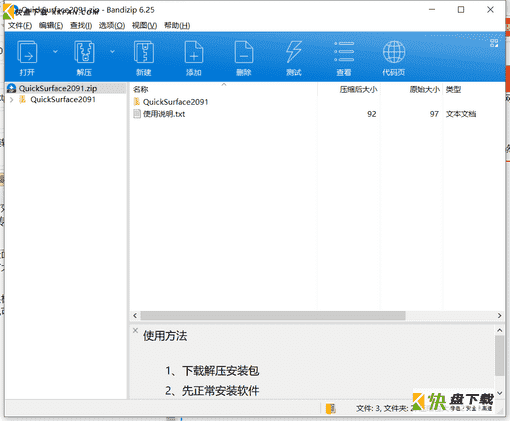
Task: Click the line 2、先正常安装软件
Action: (212, 391)
